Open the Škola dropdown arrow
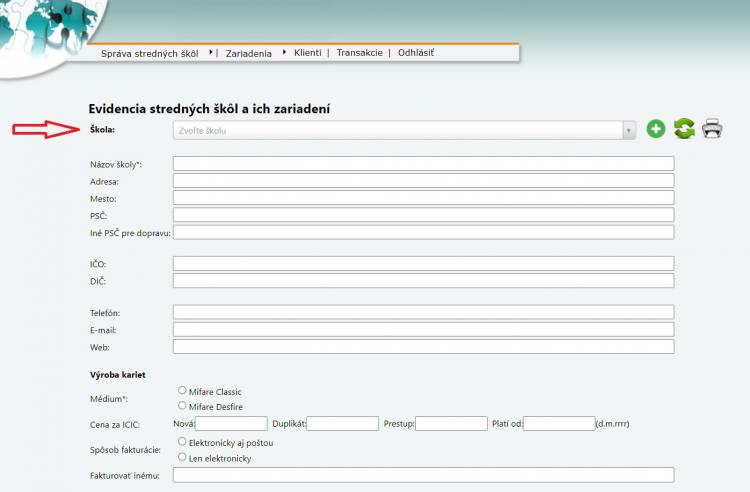The image size is (750, 492). (x=628, y=130)
